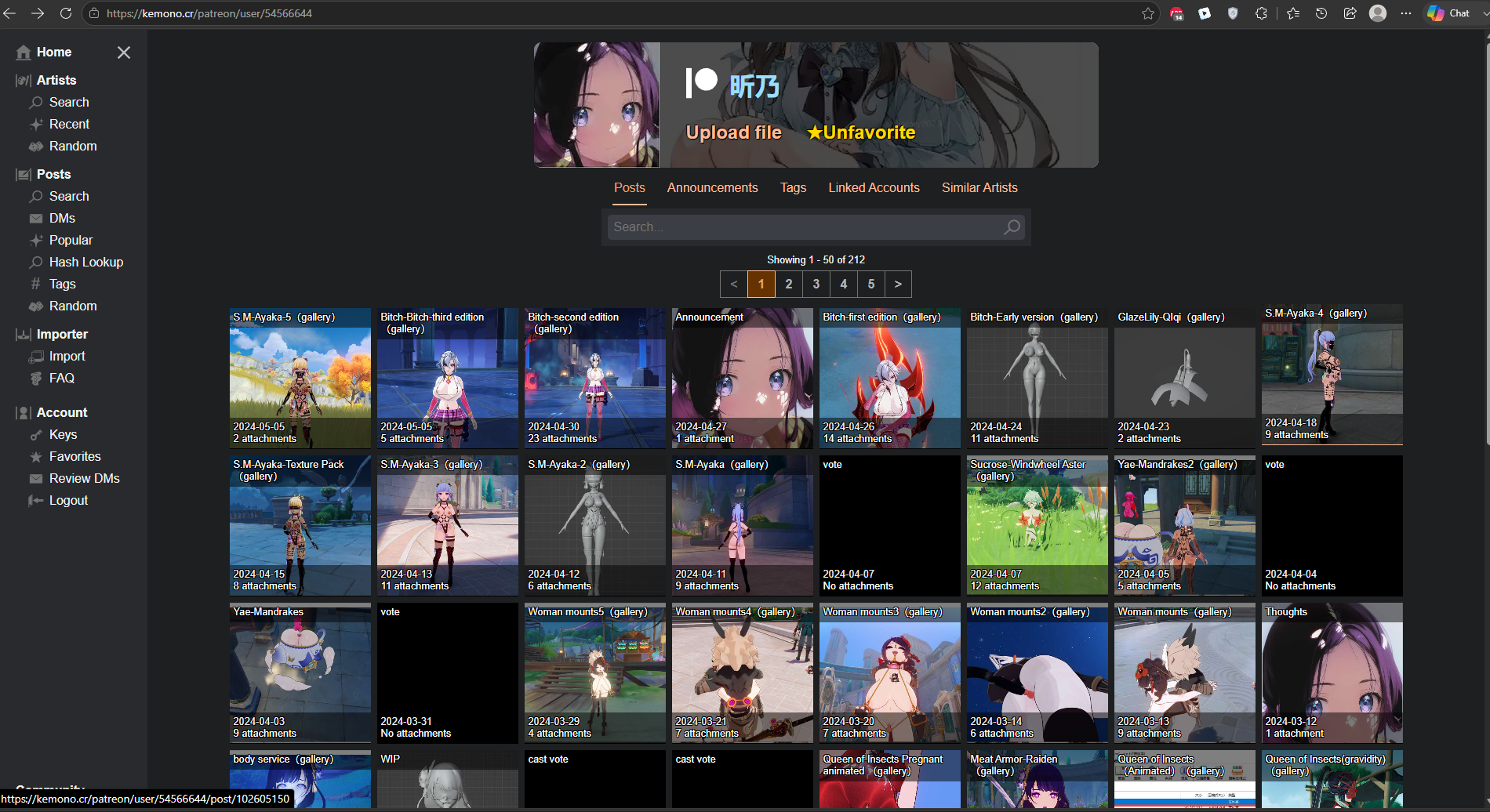
Task: Open the WIP post thumbnail
Action: 448,779
